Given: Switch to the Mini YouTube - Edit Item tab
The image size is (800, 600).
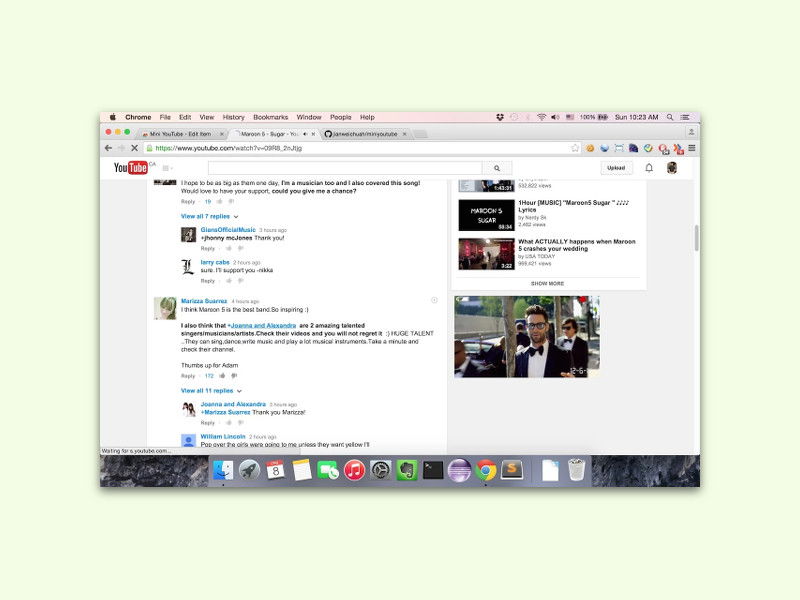Looking at the screenshot, I should point(182,134).
